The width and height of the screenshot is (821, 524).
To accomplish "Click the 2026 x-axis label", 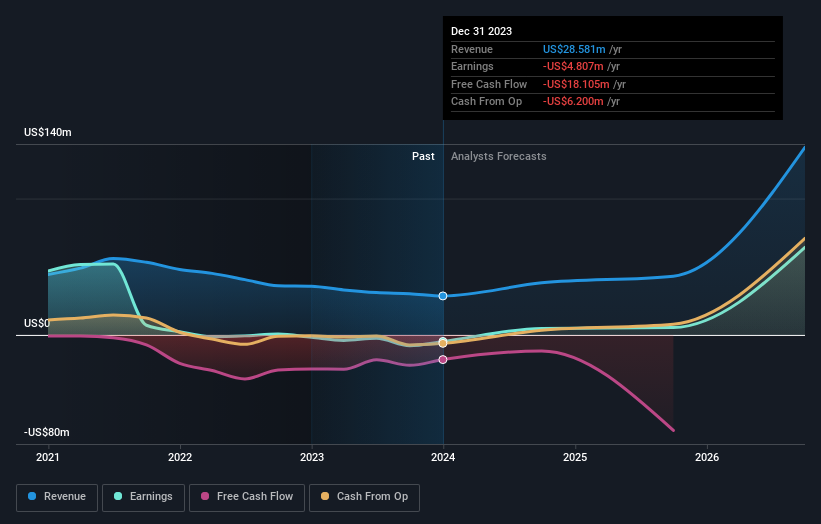I will point(707,457).
